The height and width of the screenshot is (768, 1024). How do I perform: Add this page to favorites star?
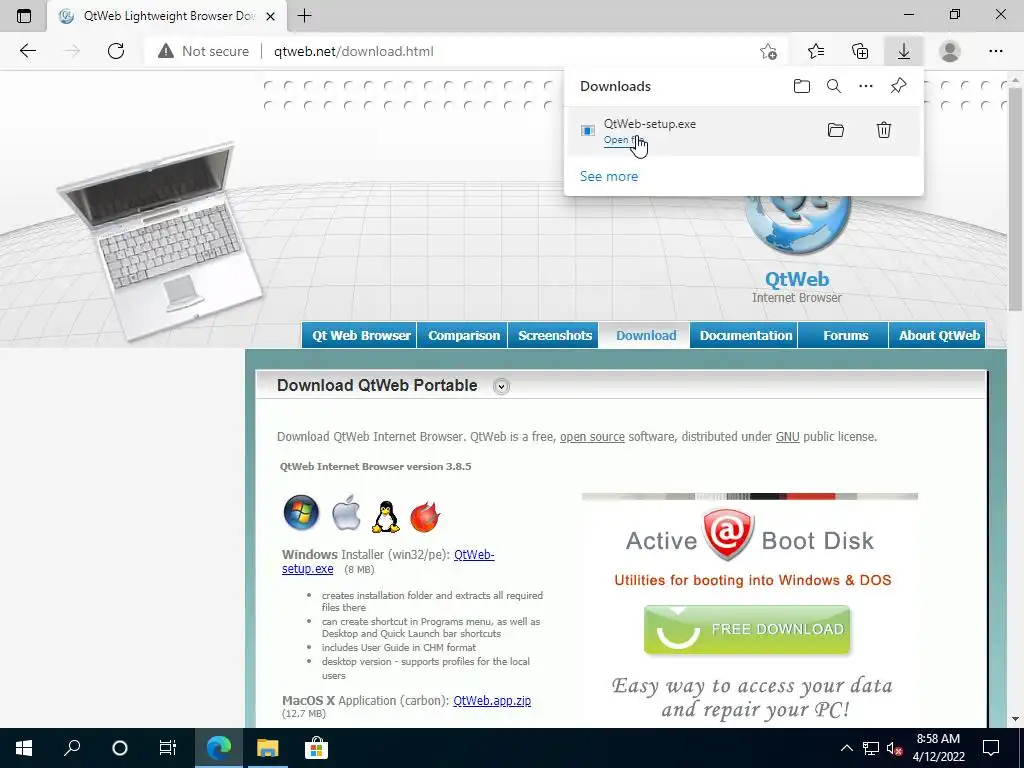(x=769, y=51)
